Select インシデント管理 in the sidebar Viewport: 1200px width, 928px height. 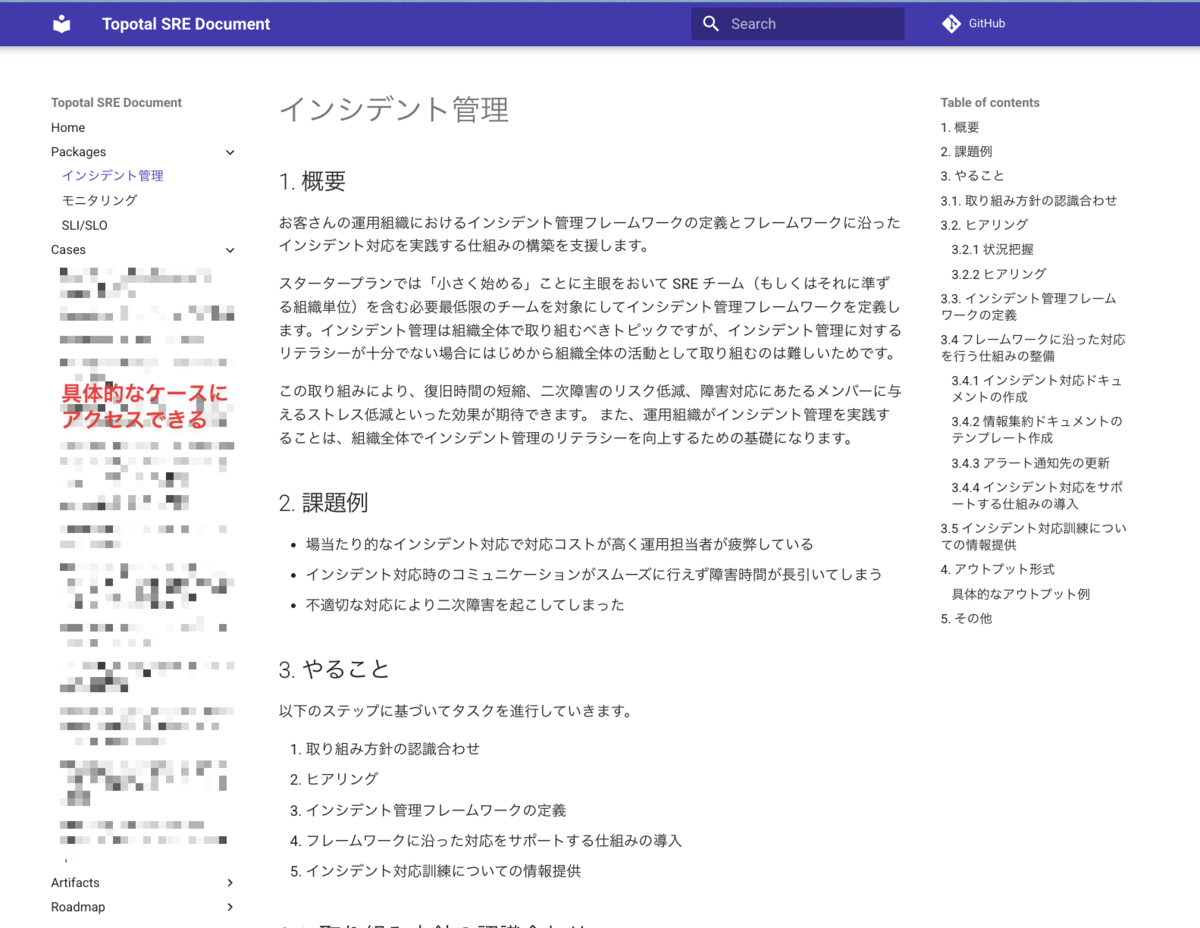(x=112, y=175)
